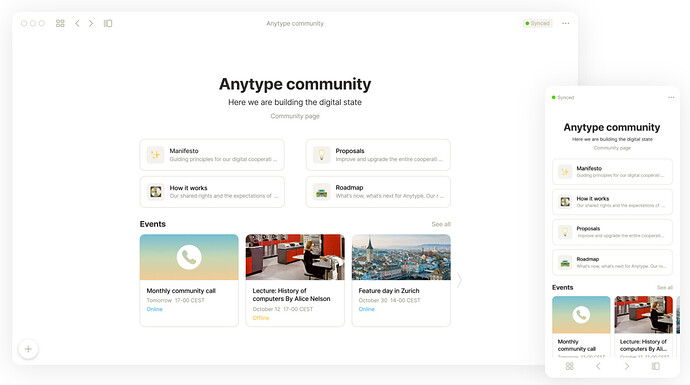
Task: Click Roadmap car icon in desktop window
Action: (x=322, y=192)
